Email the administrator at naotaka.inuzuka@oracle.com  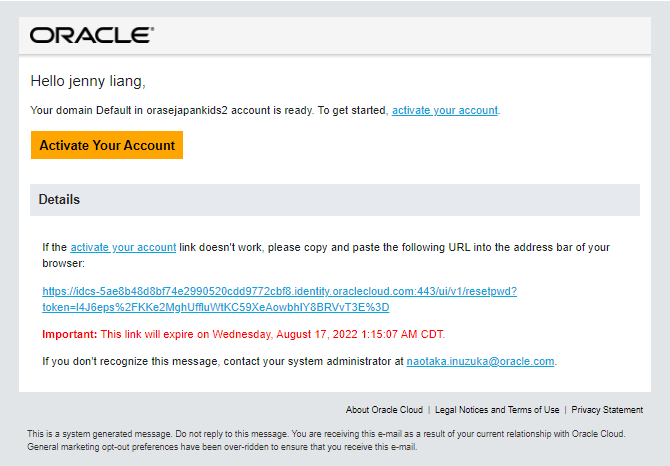point(480,360)
